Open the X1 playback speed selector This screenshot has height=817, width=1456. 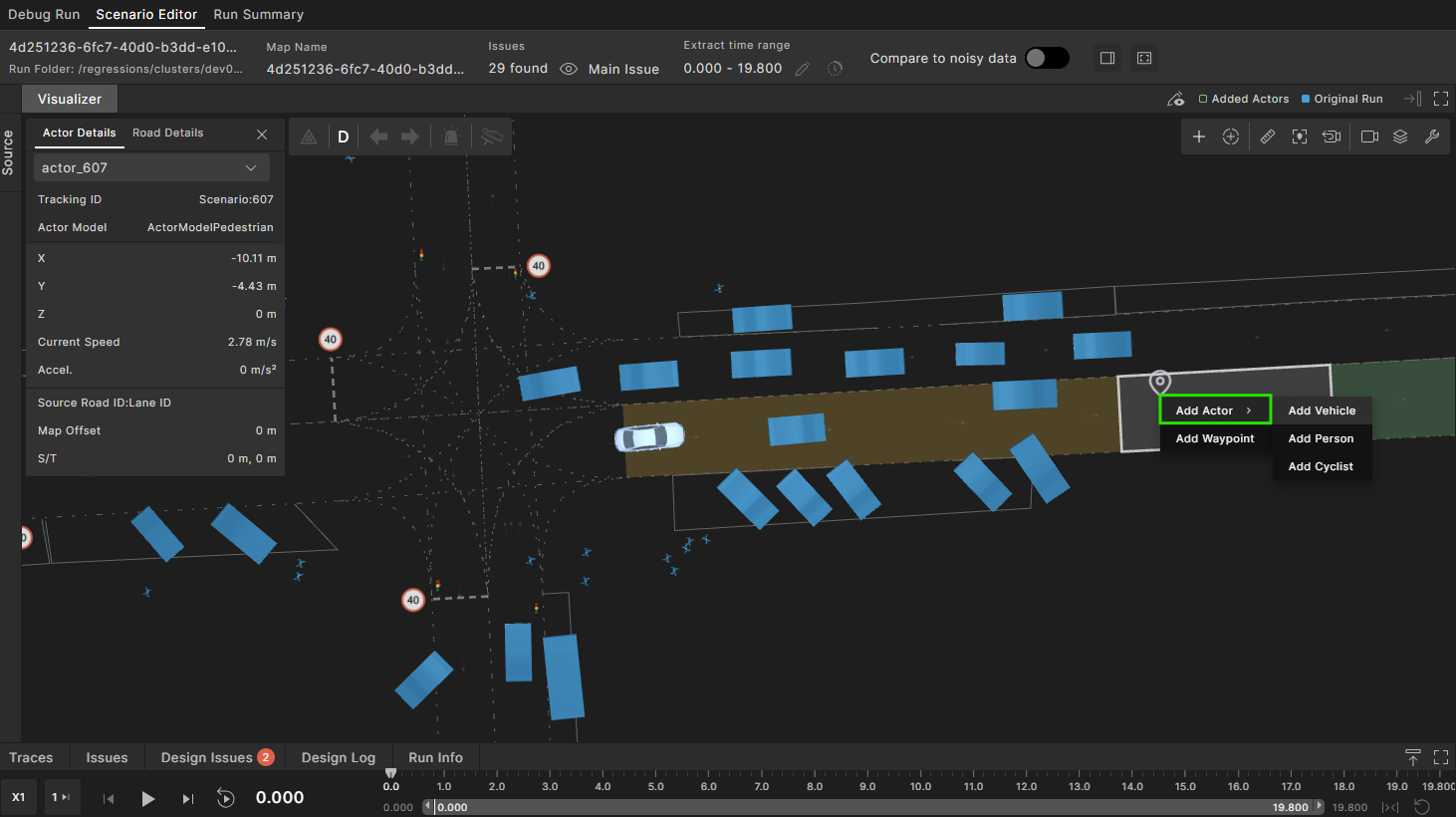18,797
